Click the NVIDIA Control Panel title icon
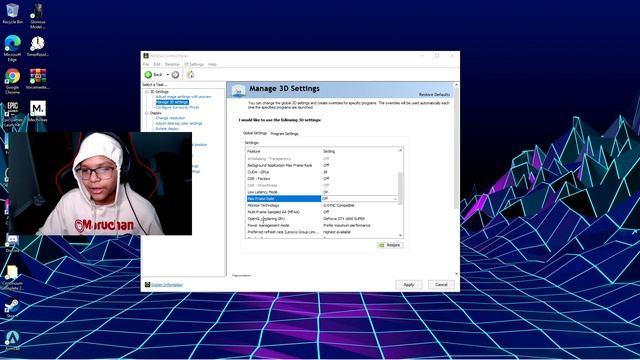Image resolution: width=640 pixels, height=360 pixels. [x=146, y=56]
